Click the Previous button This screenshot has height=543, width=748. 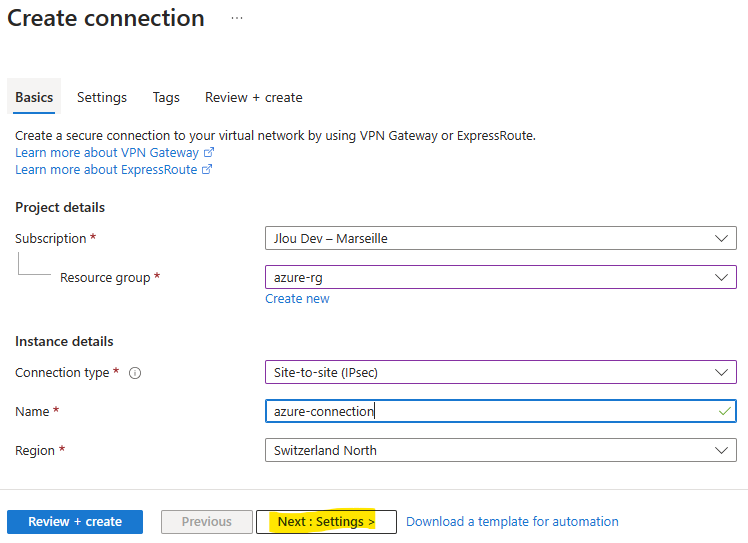(x=207, y=522)
